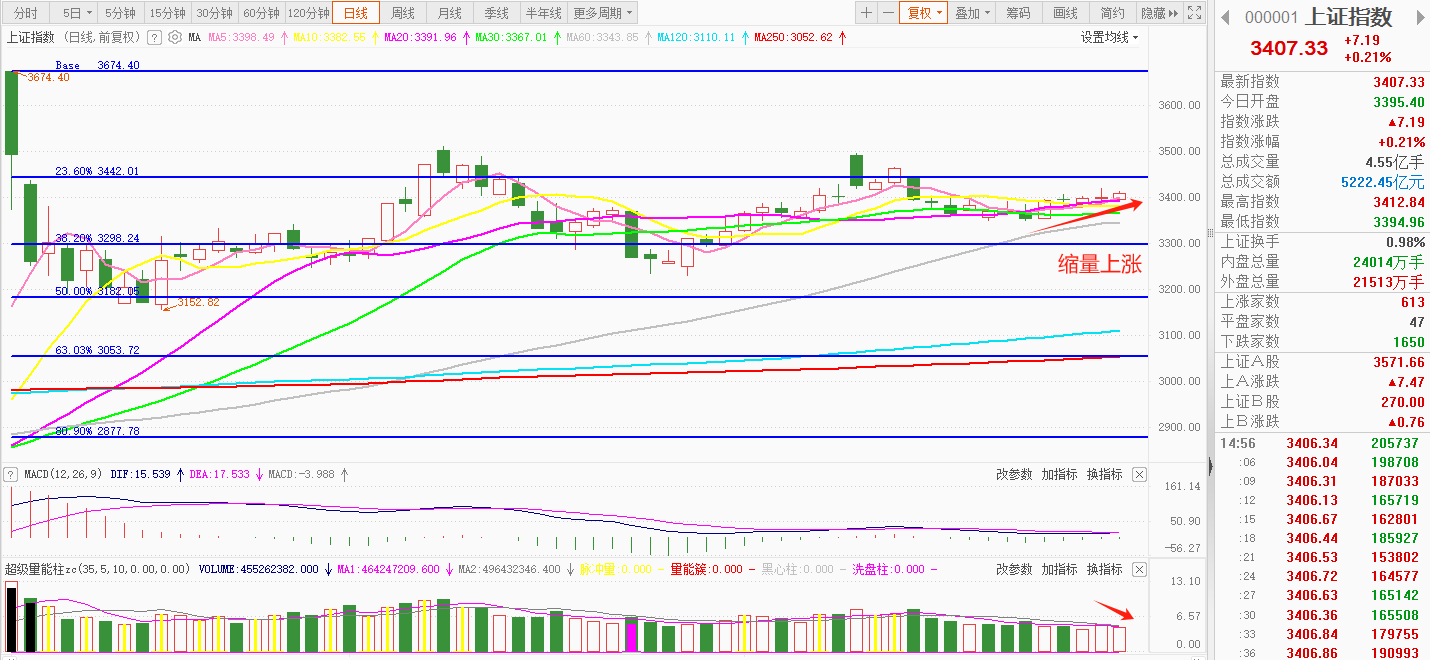The height and width of the screenshot is (660, 1430).
Task: Open the 叠加 overlay dropdown
Action: coord(971,13)
